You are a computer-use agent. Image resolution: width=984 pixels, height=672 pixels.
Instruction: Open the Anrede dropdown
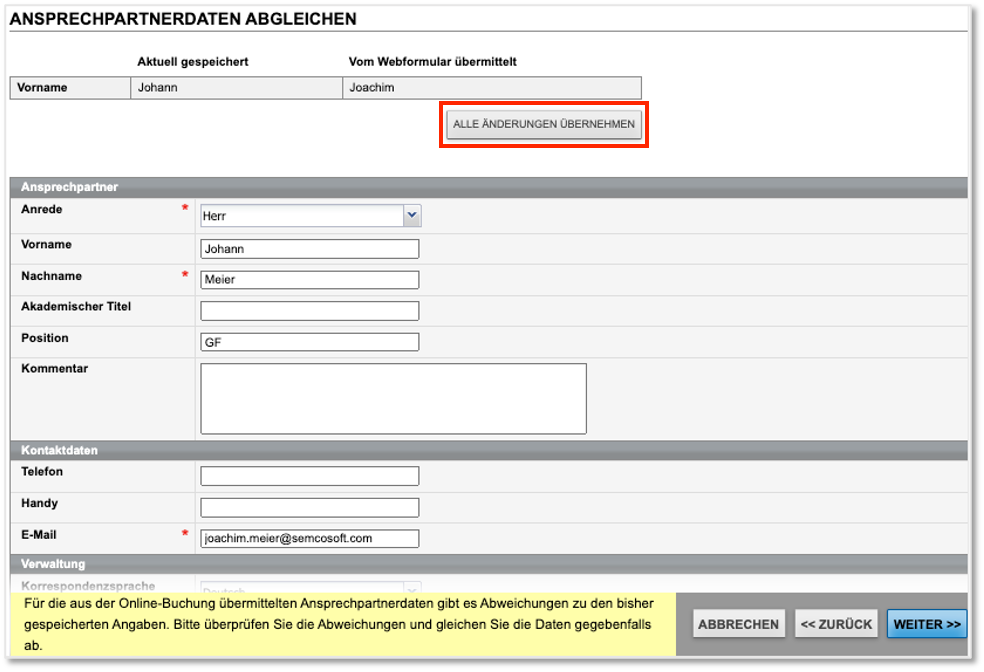(310, 216)
